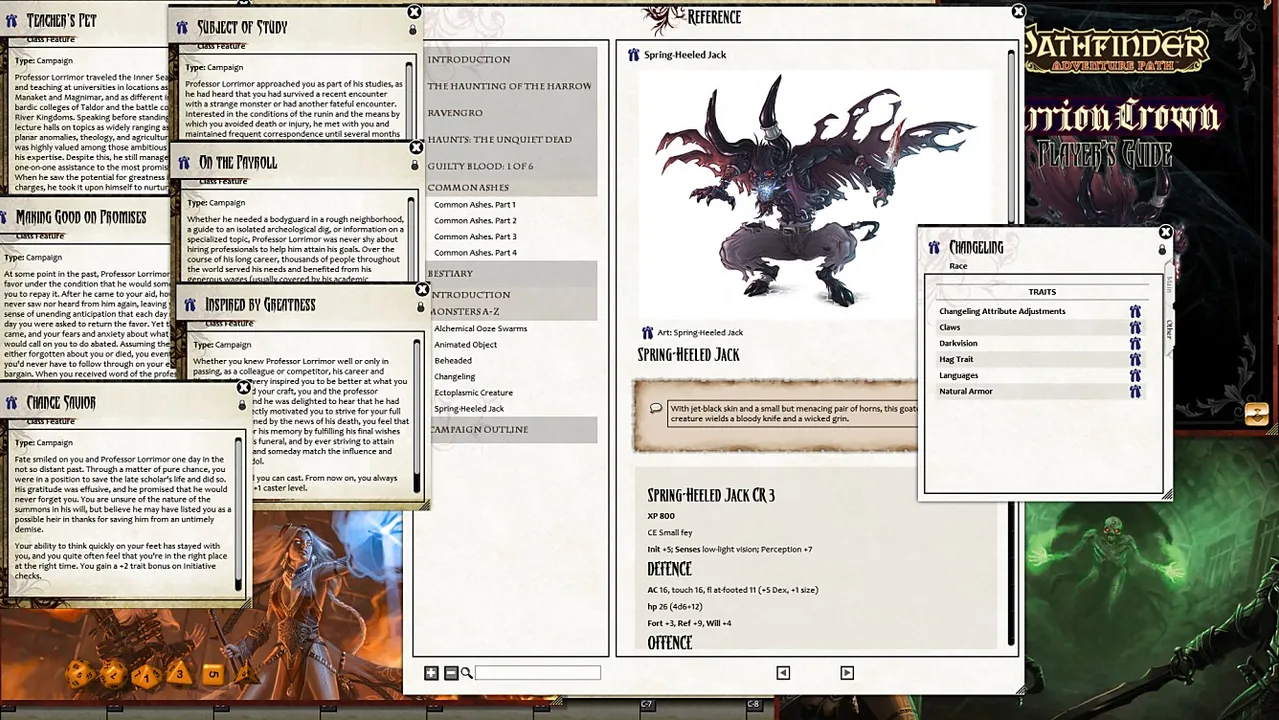
Task: Open the Natural Armor trait link icon
Action: [1135, 392]
